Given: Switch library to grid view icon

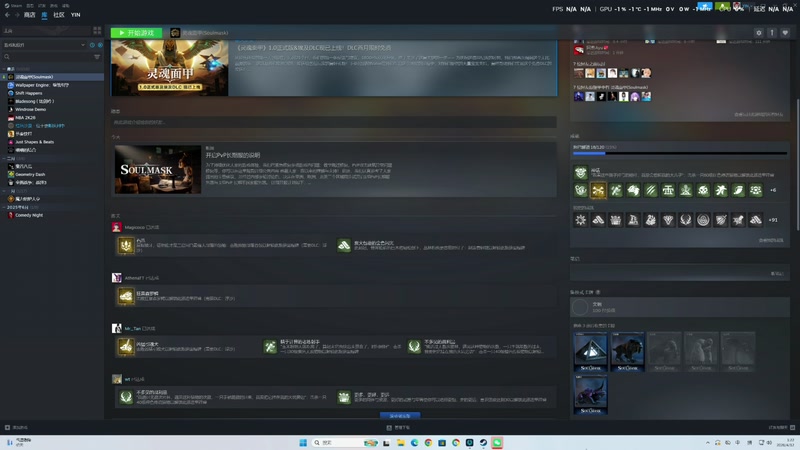Looking at the screenshot, I should (97, 31).
